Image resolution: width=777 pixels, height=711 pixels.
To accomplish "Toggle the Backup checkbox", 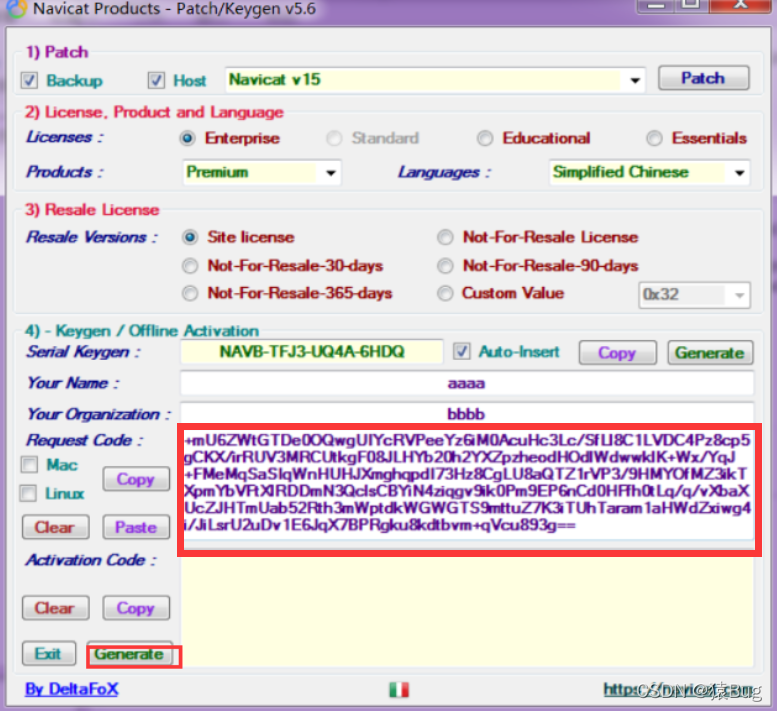I will 29,80.
